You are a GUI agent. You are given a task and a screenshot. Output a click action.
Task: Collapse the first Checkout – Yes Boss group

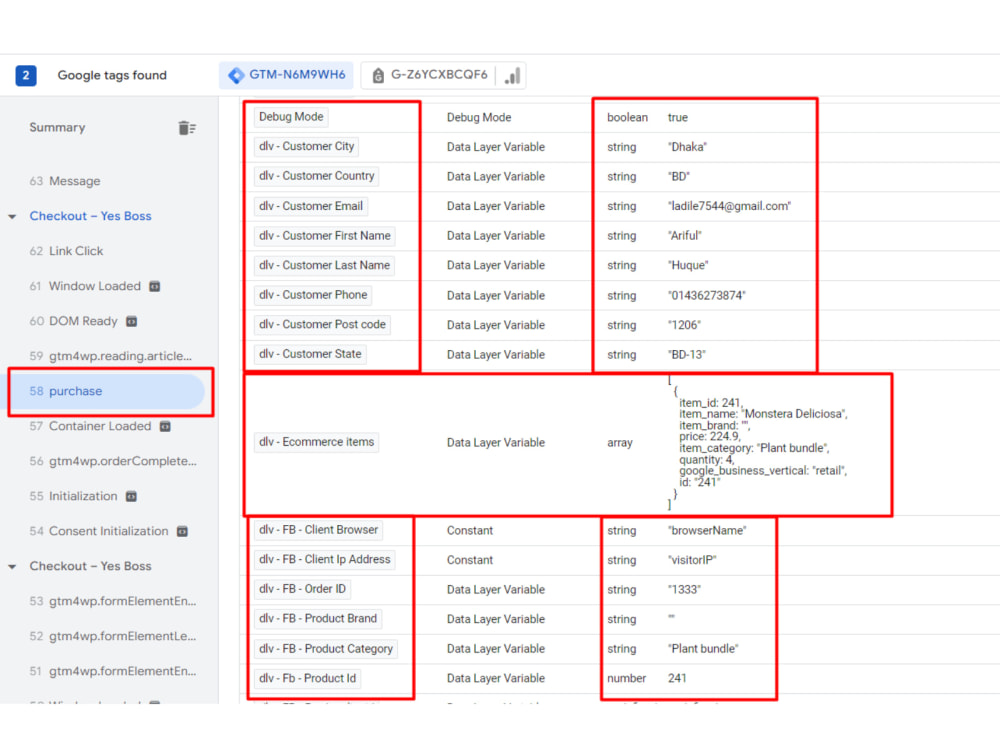pos(12,217)
